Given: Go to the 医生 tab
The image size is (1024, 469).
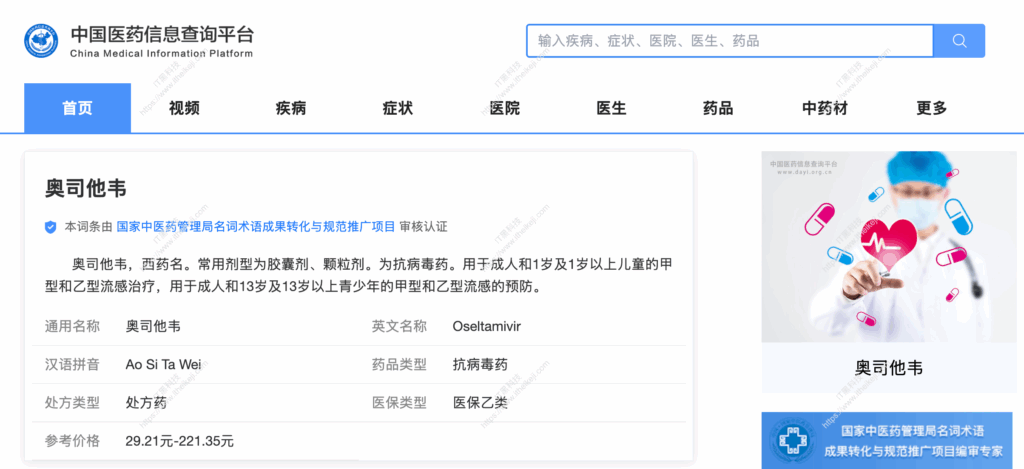Looking at the screenshot, I should (611, 108).
